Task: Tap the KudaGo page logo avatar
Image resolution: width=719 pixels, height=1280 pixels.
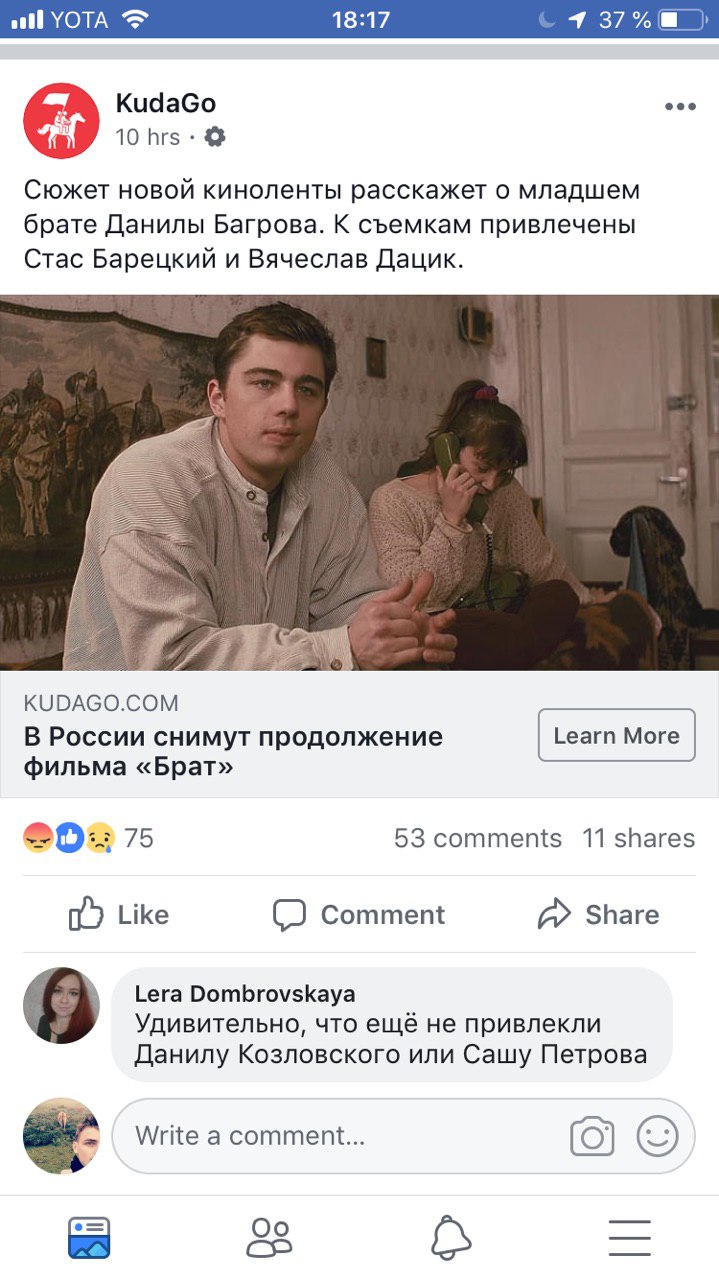Action: point(61,120)
